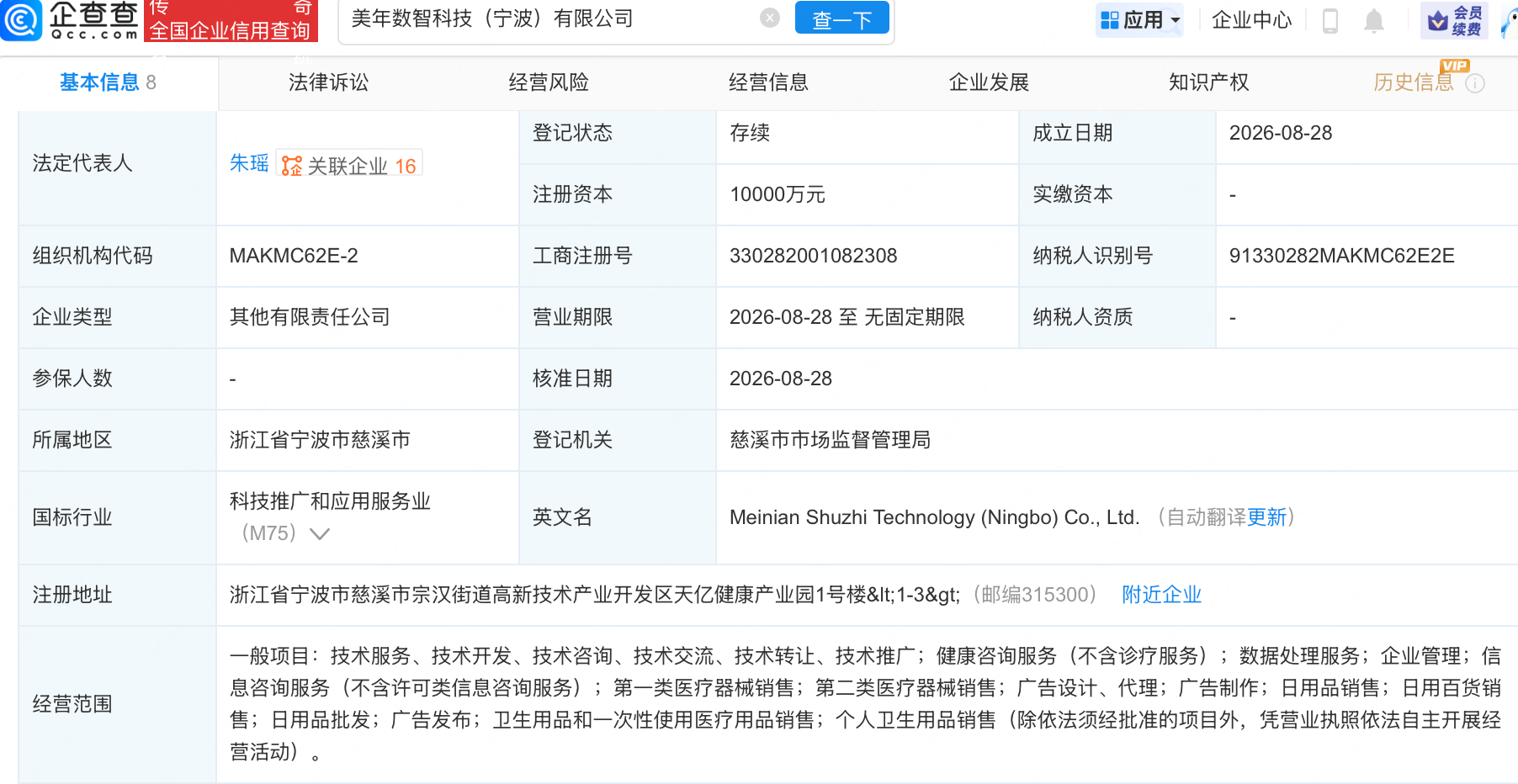Open the 关联企业 network icon
This screenshot has width=1518, height=784.
pyautogui.click(x=291, y=166)
